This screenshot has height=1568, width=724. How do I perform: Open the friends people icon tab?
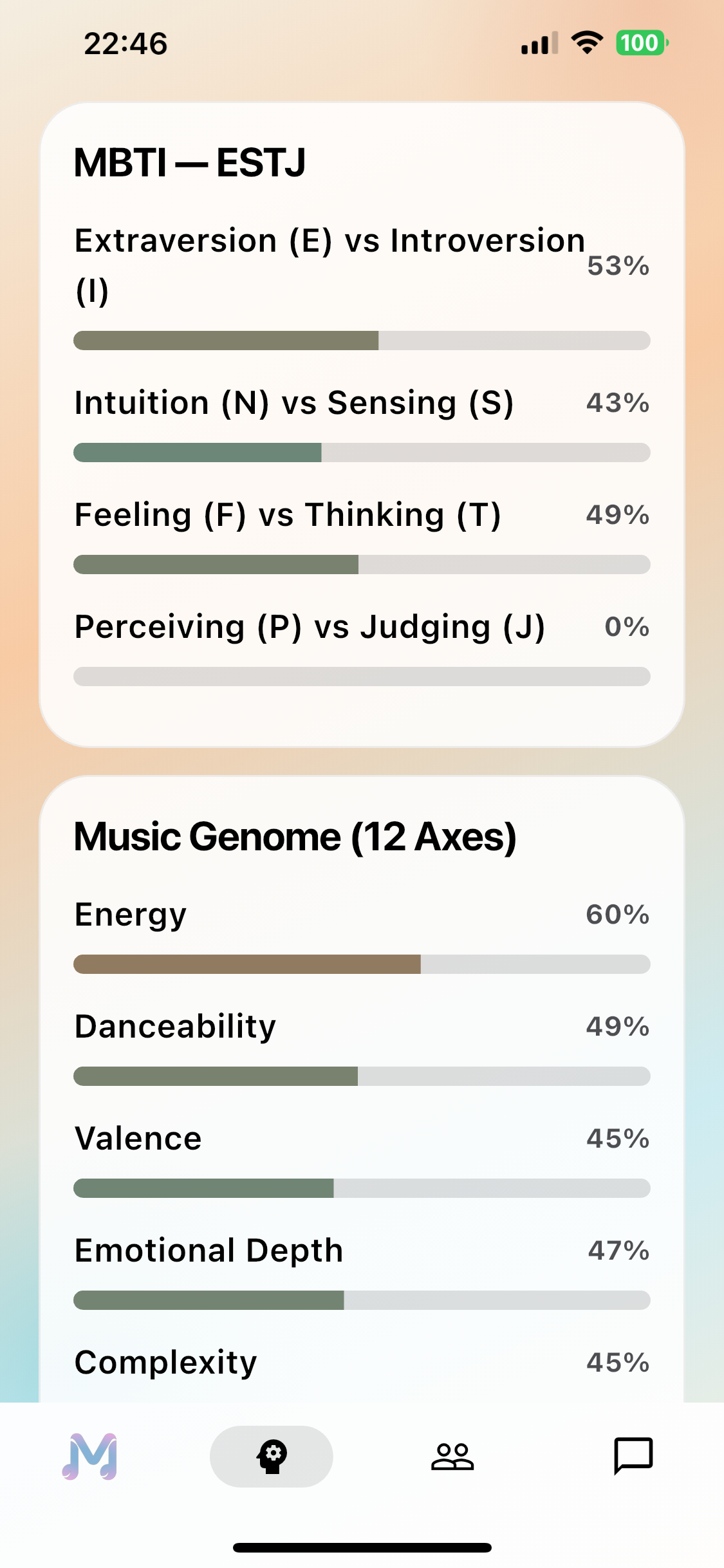click(452, 1456)
